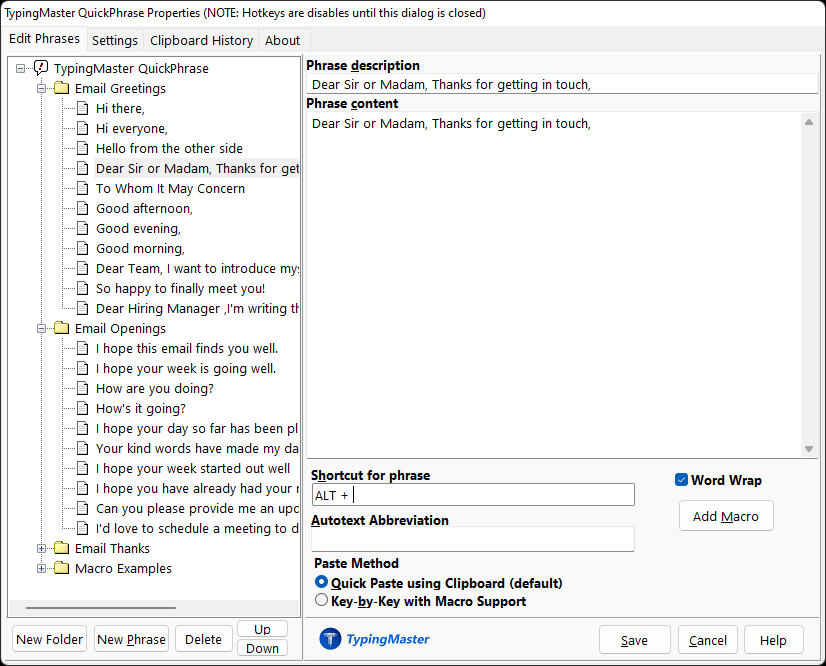
Task: Click the document icon beside 'Dear Team, I want'
Action: [83, 268]
